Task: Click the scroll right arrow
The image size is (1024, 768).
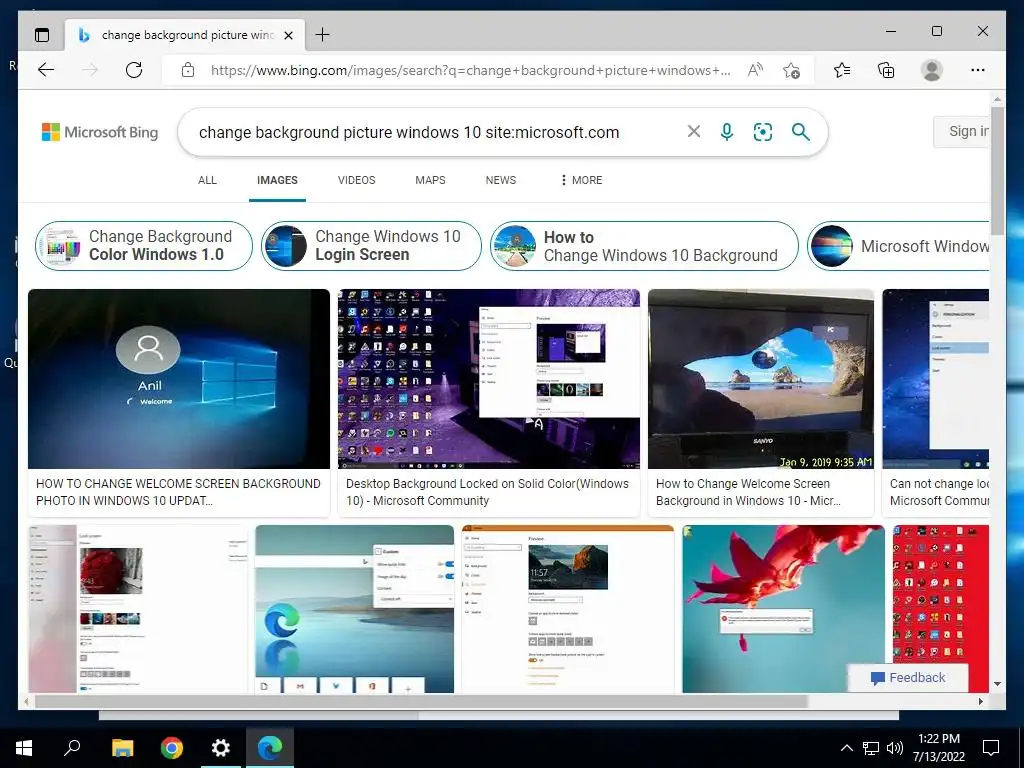Action: [x=980, y=701]
